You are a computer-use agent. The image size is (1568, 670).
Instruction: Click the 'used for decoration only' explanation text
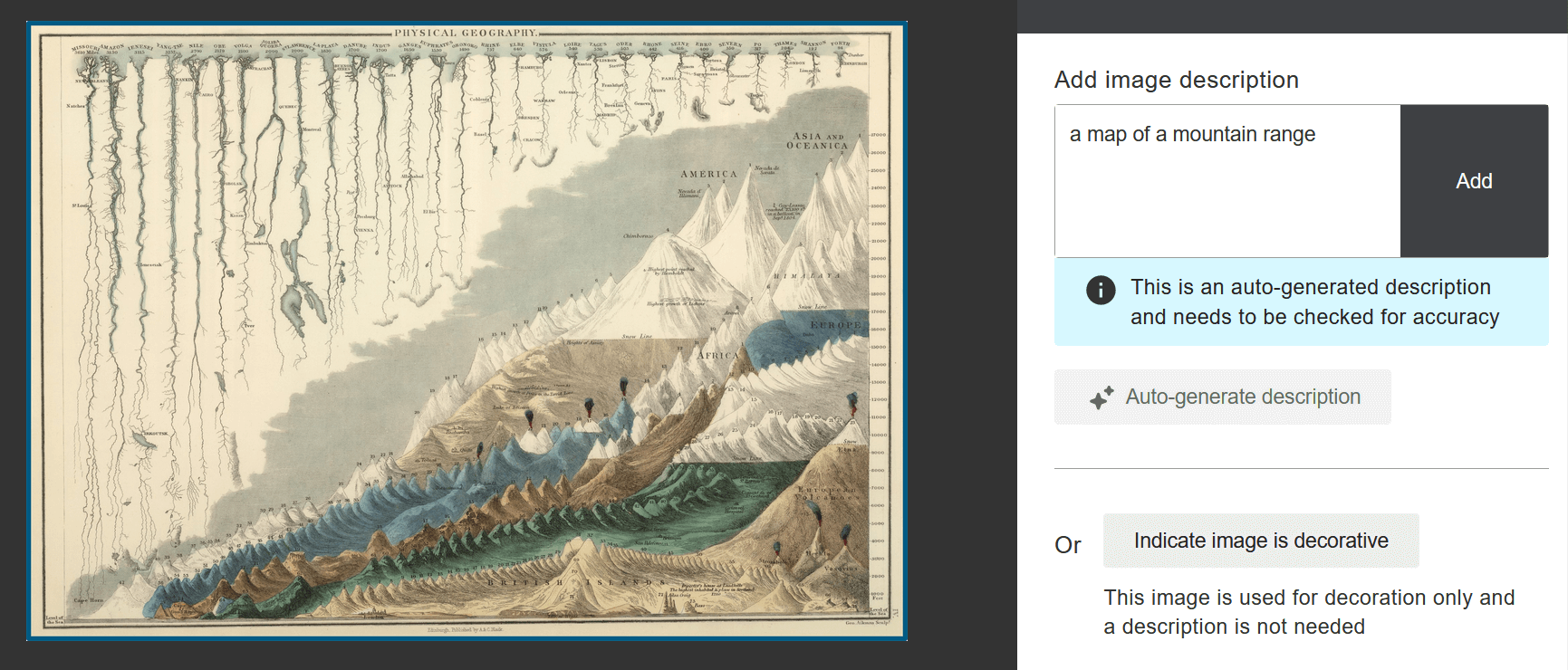click(x=1309, y=612)
